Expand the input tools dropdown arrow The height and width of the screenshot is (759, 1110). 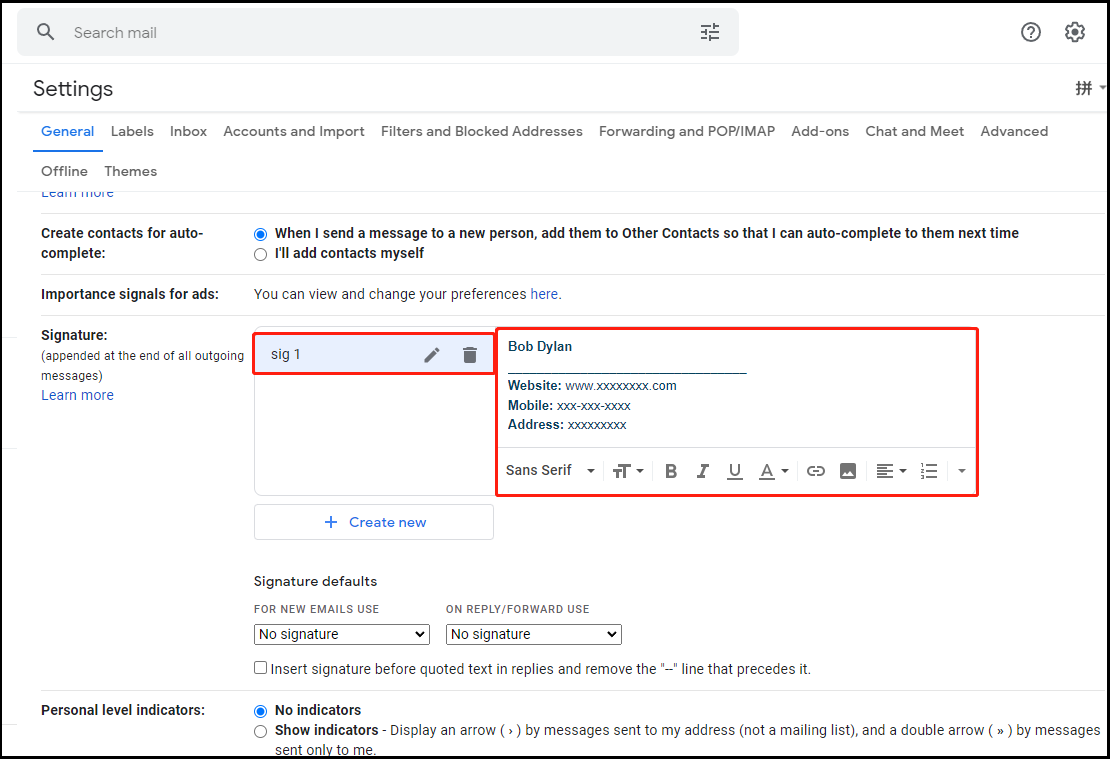(x=1102, y=88)
